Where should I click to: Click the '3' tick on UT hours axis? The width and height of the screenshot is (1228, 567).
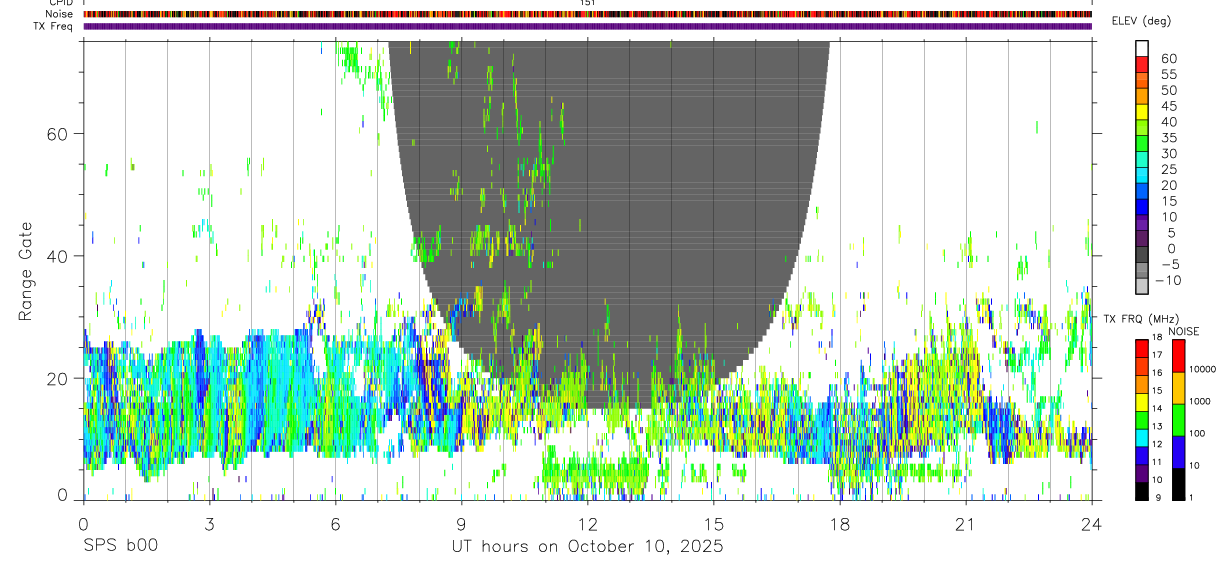pos(209,524)
